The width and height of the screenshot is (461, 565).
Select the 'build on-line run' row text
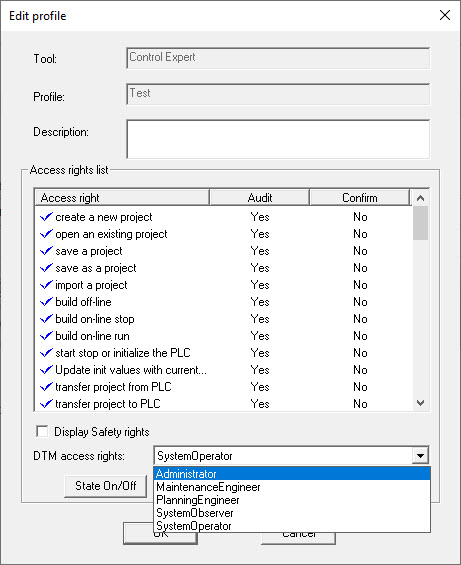click(92, 336)
